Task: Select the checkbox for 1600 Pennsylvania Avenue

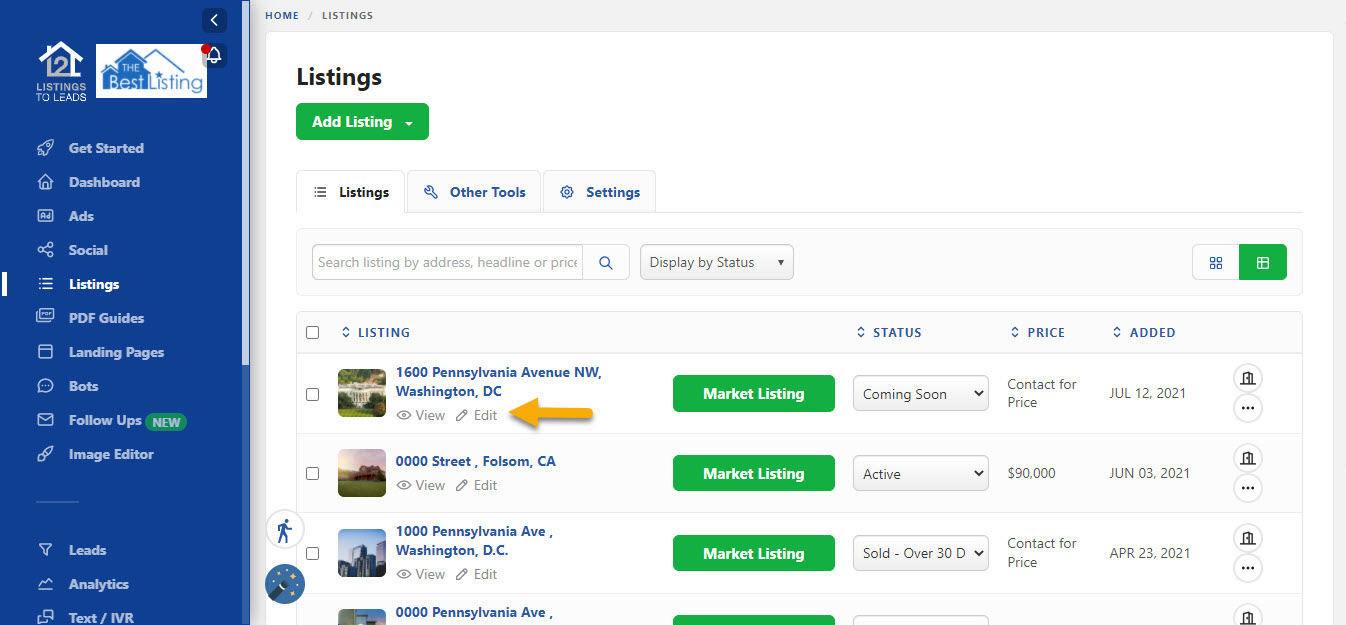Action: coord(312,394)
